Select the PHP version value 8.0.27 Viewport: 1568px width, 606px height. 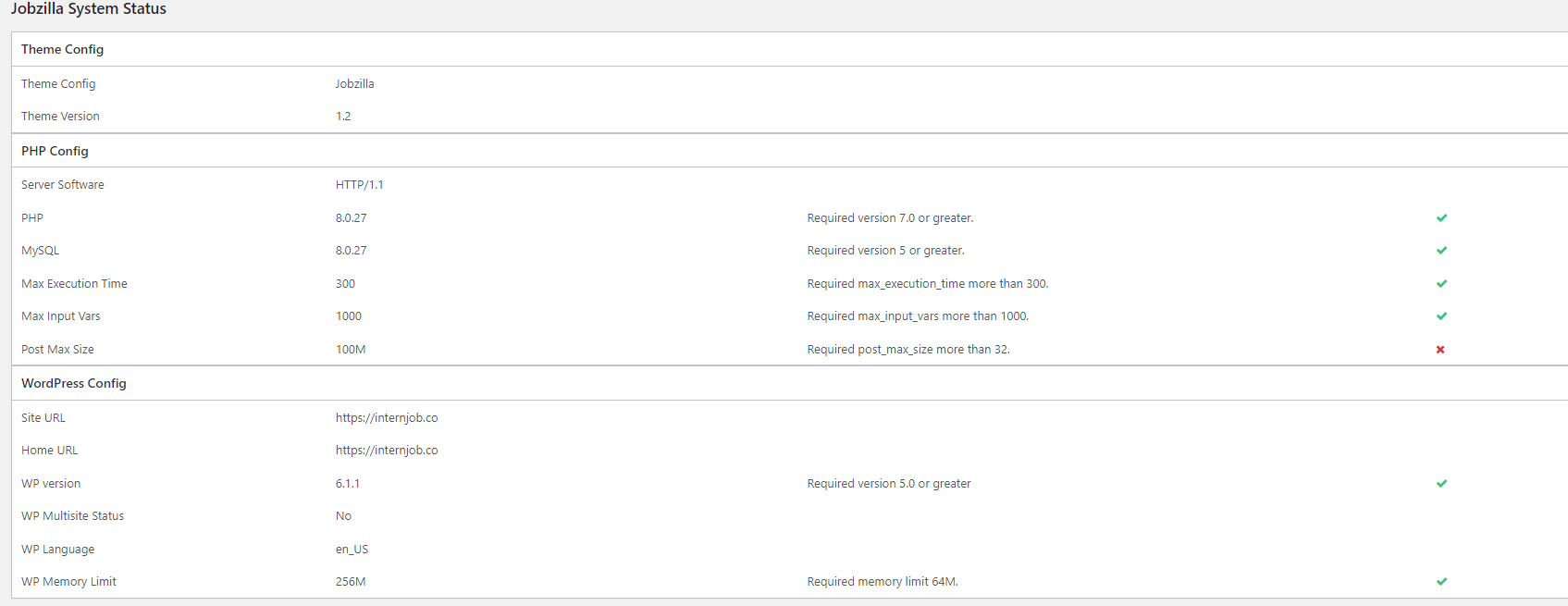[352, 218]
